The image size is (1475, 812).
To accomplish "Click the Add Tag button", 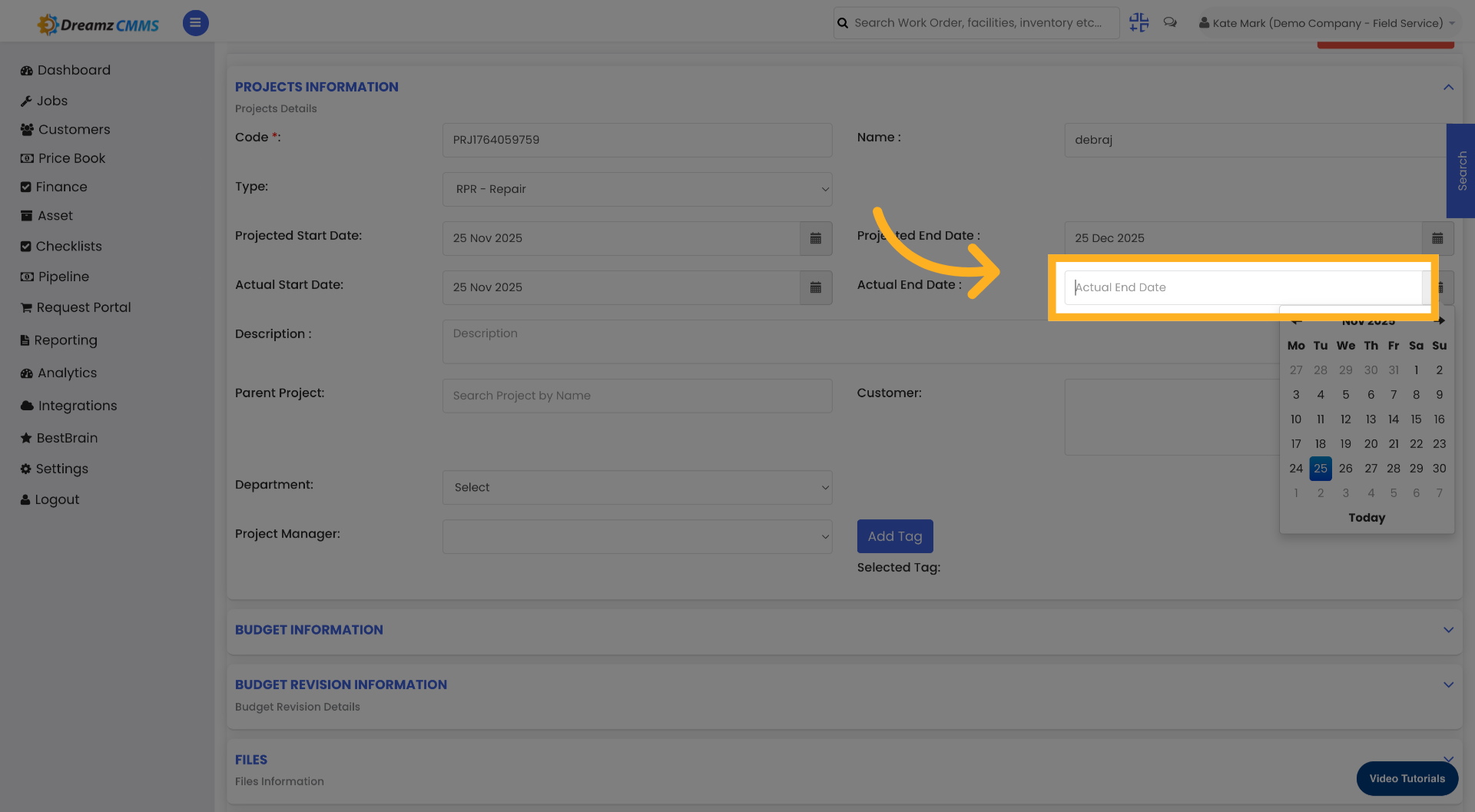I will pos(895,536).
